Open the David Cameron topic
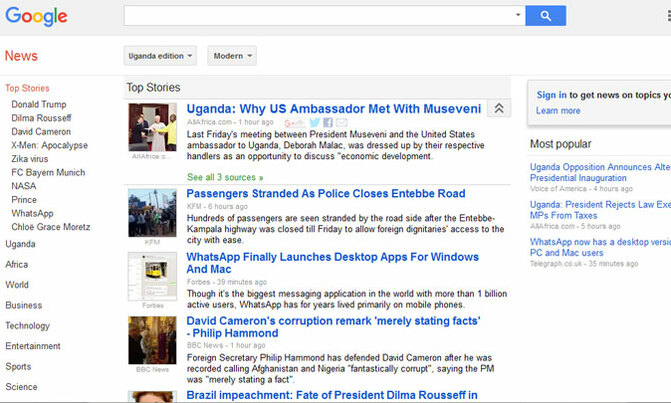Viewport: 671px width, 403px height. pyautogui.click(x=41, y=131)
